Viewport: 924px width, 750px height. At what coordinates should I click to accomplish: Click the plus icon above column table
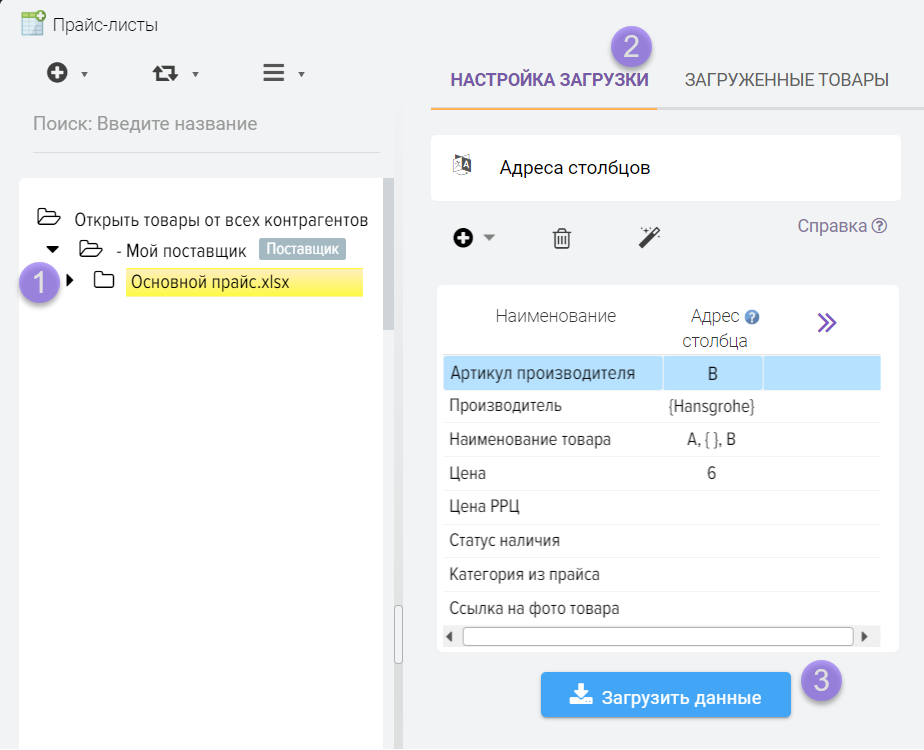coord(463,238)
